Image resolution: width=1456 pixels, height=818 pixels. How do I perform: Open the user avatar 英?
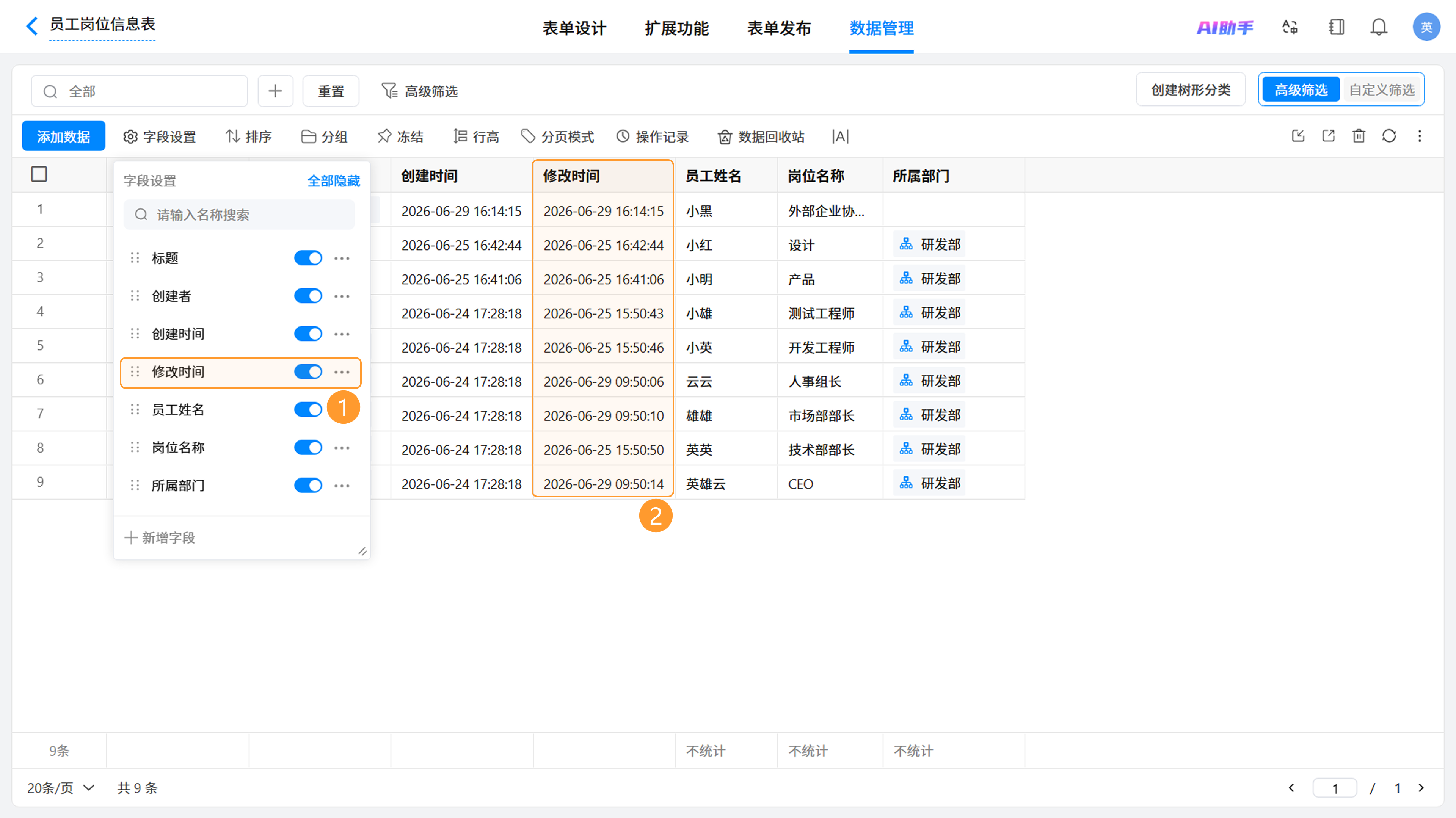click(x=1426, y=27)
